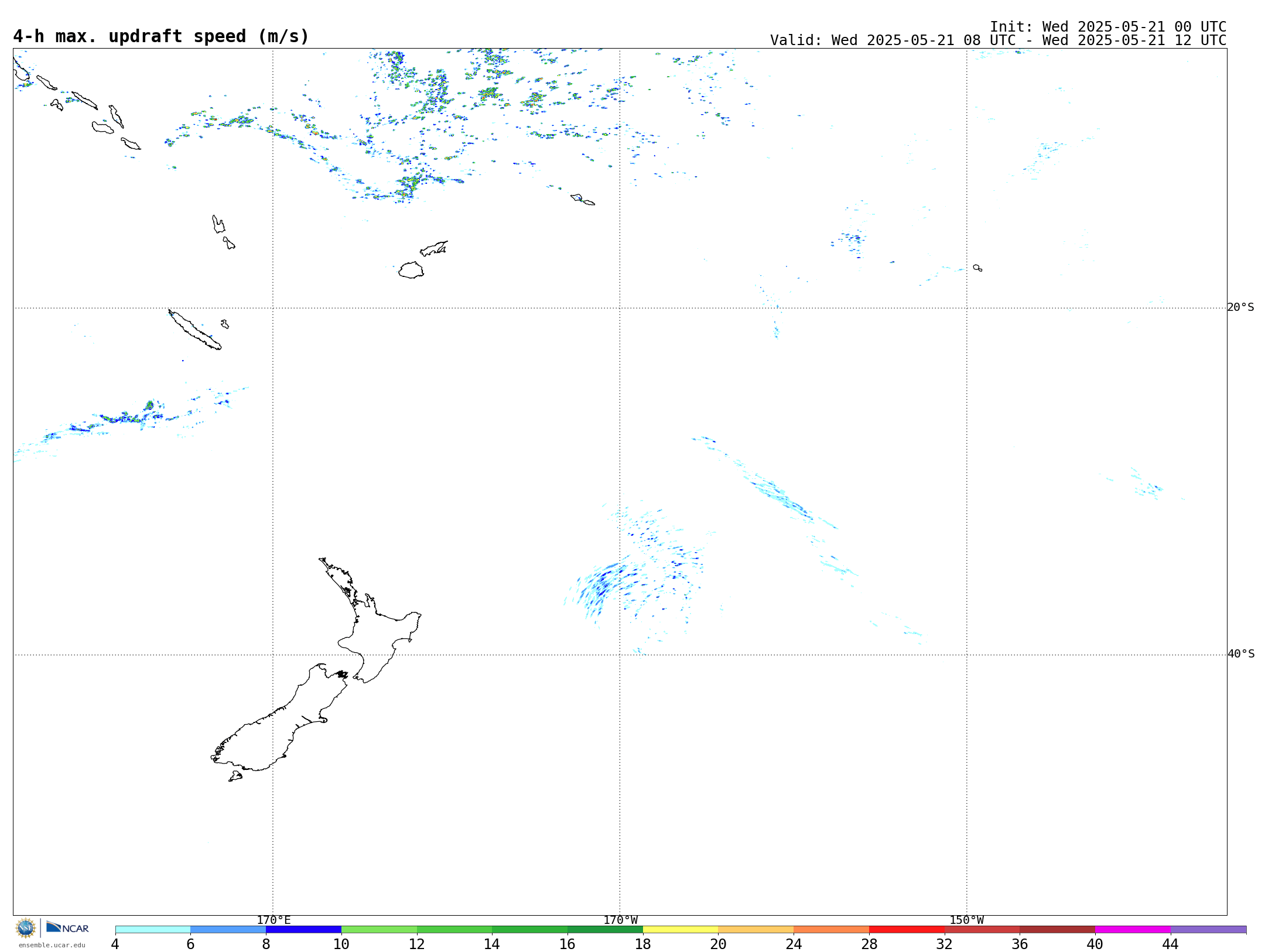Click the 20°S latitude label
Screen dimensions: 1265x952
tap(1241, 307)
